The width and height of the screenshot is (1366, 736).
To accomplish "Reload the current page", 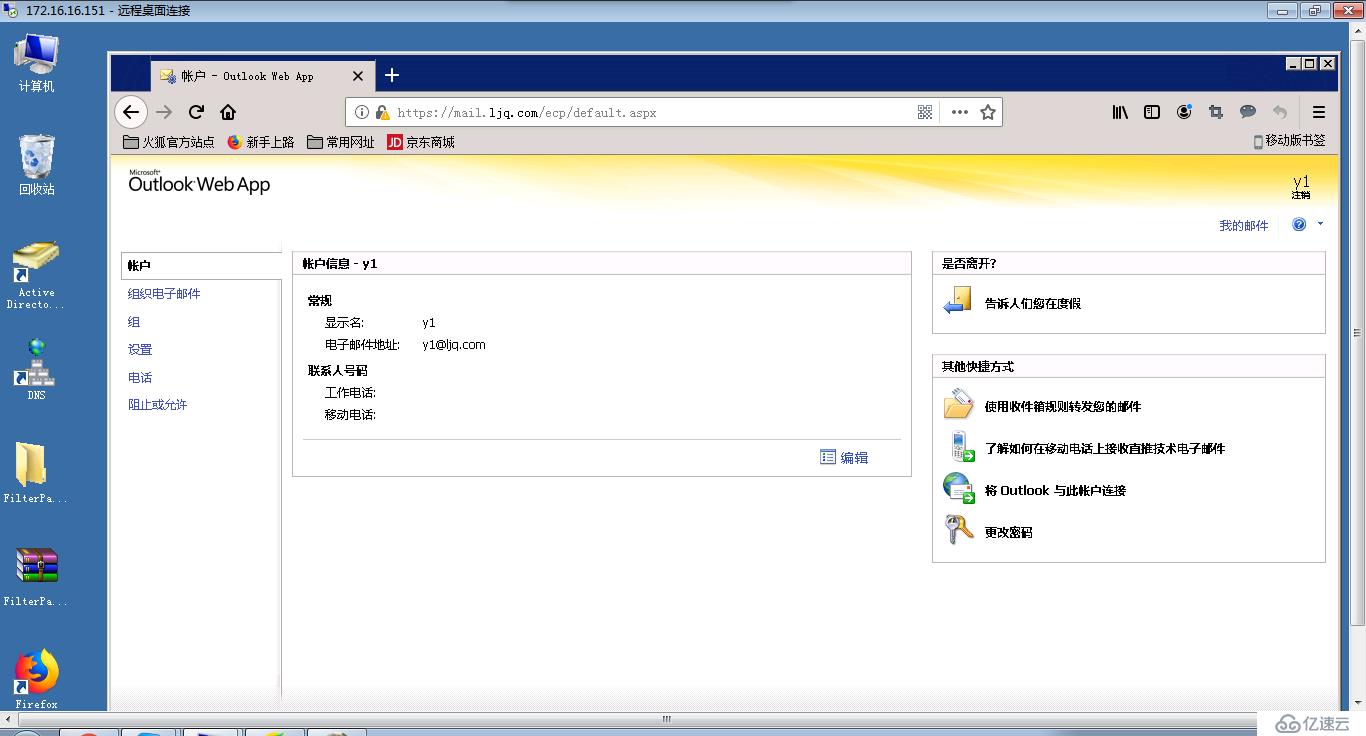I will click(197, 112).
